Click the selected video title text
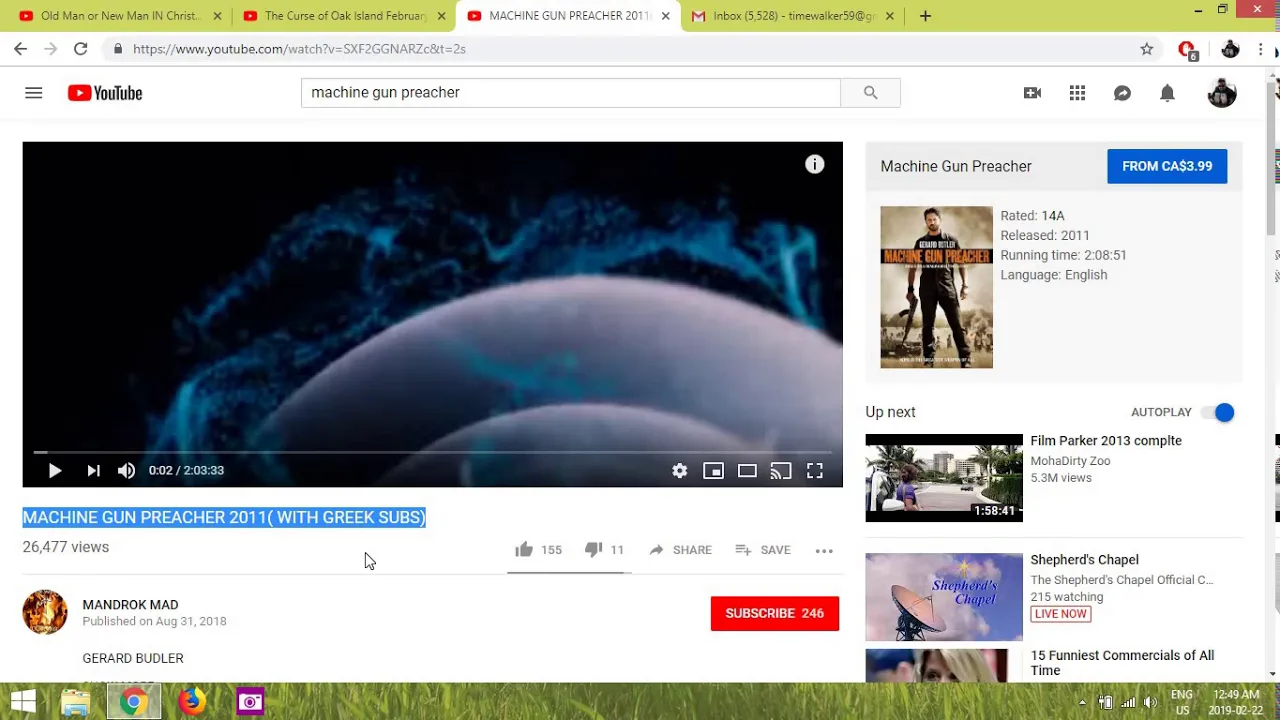Image resolution: width=1280 pixels, height=720 pixels. click(224, 517)
